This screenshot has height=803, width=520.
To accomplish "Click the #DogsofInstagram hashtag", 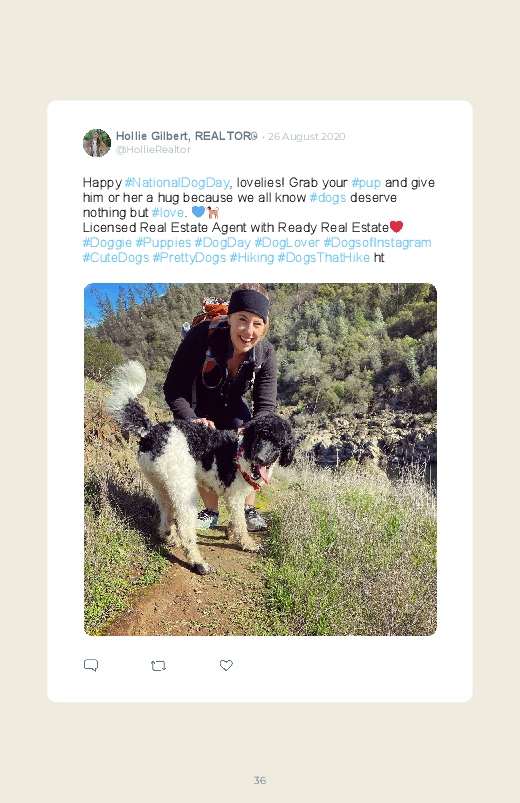I will point(377,243).
